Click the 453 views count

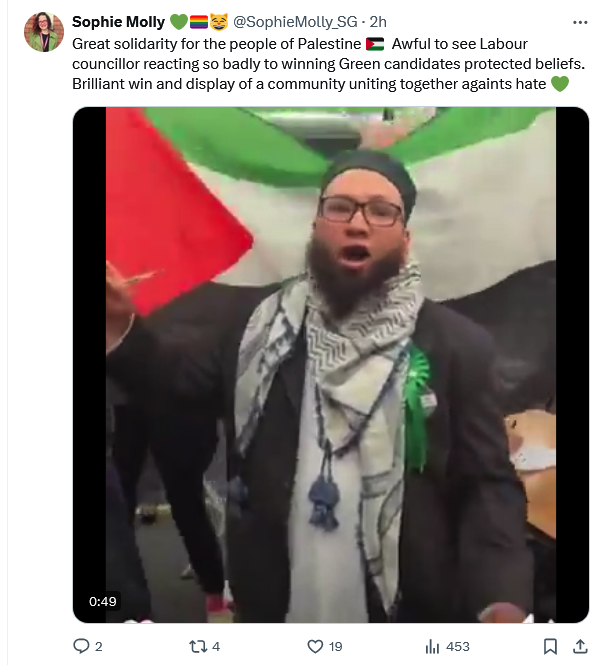tap(458, 646)
